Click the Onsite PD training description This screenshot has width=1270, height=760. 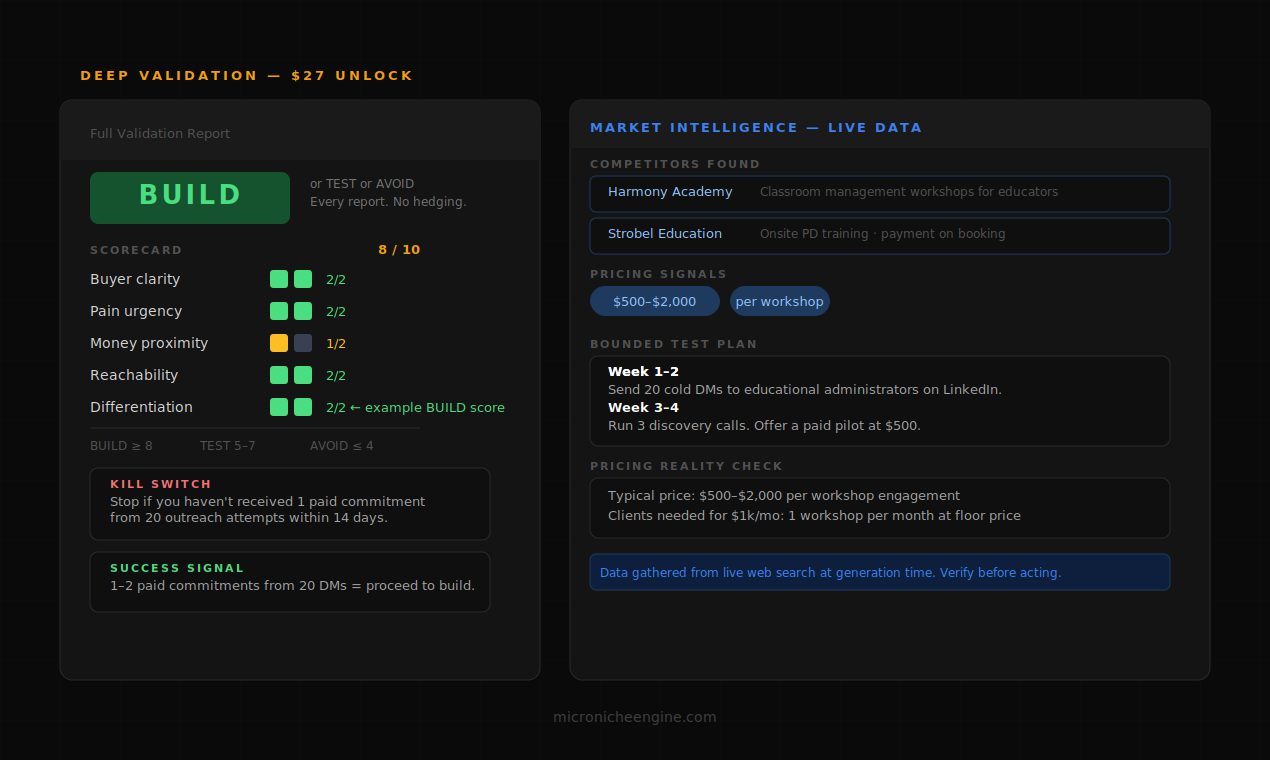(x=883, y=234)
